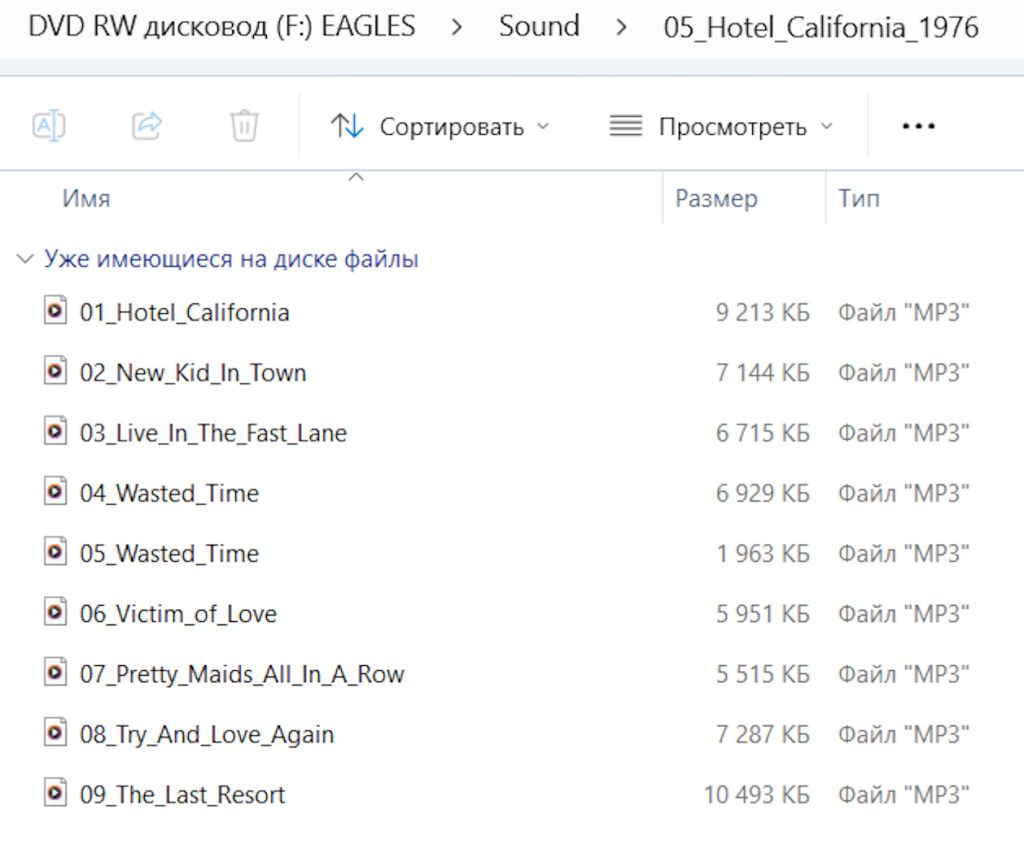Click the Share toolbar icon
The width and height of the screenshot is (1024, 844).
point(146,125)
